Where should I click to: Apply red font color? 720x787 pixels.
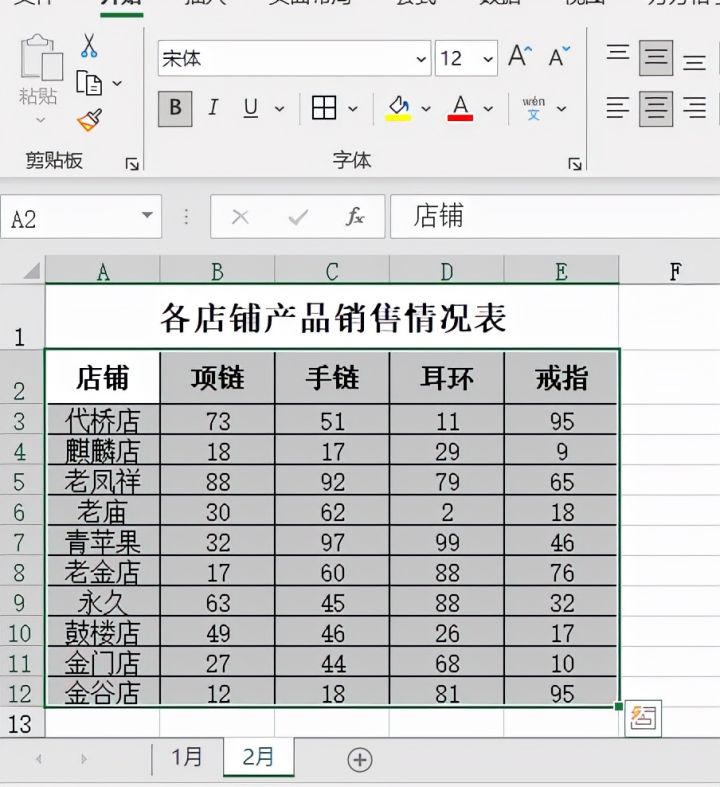click(460, 108)
